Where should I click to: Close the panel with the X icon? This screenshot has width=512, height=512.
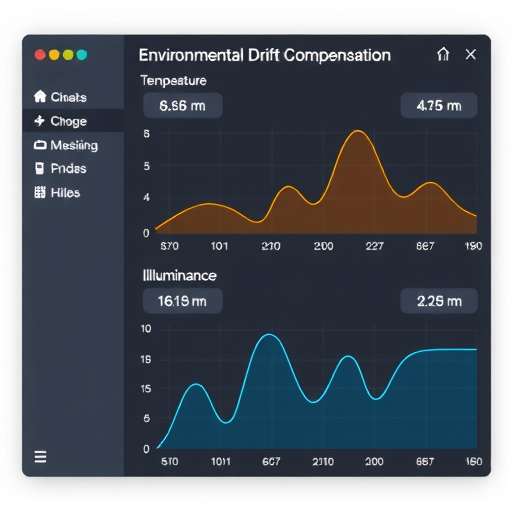471,54
